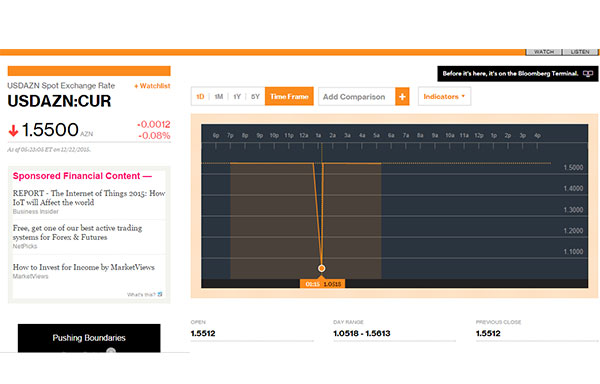The height and width of the screenshot is (384, 600).
Task: Select the 1D chart range
Action: tap(200, 97)
